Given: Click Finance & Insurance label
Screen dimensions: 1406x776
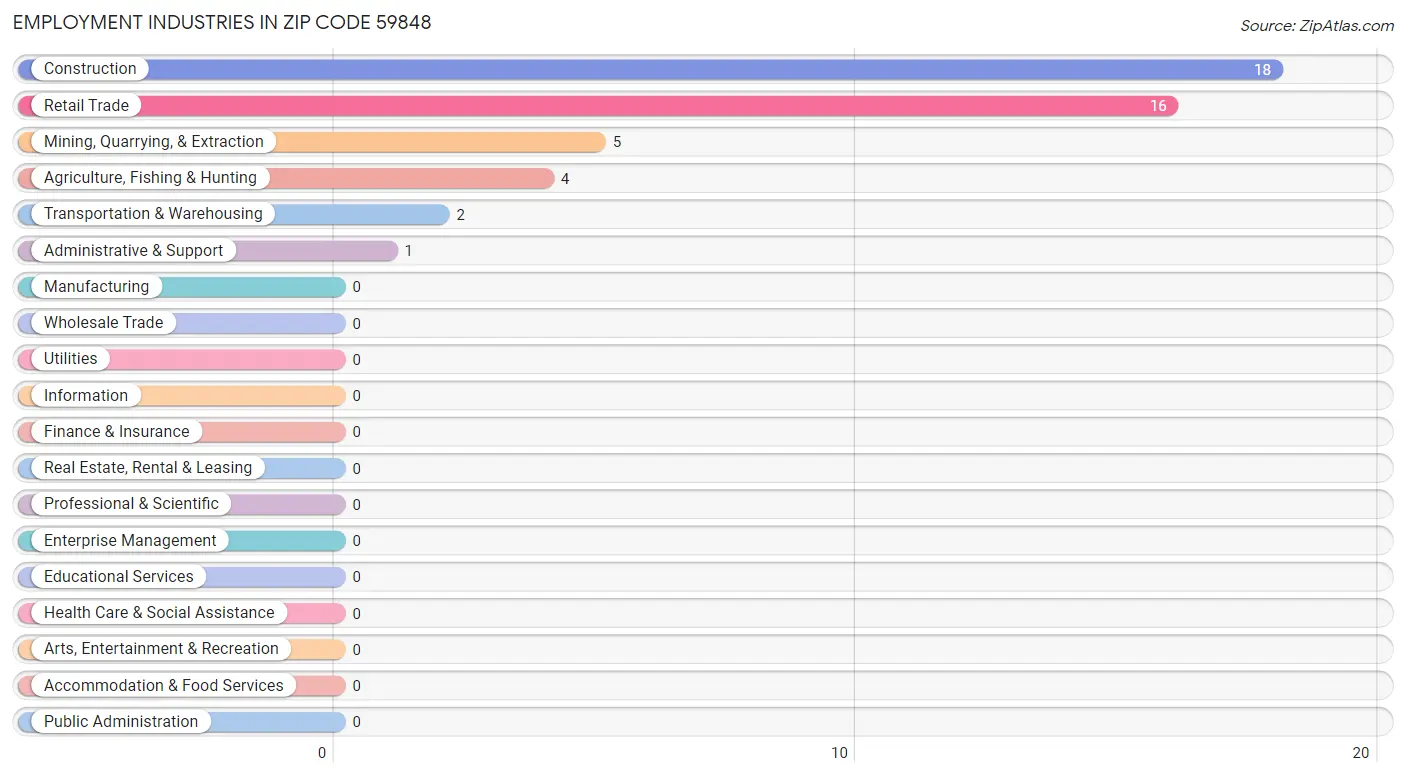Looking at the screenshot, I should (x=116, y=432).
